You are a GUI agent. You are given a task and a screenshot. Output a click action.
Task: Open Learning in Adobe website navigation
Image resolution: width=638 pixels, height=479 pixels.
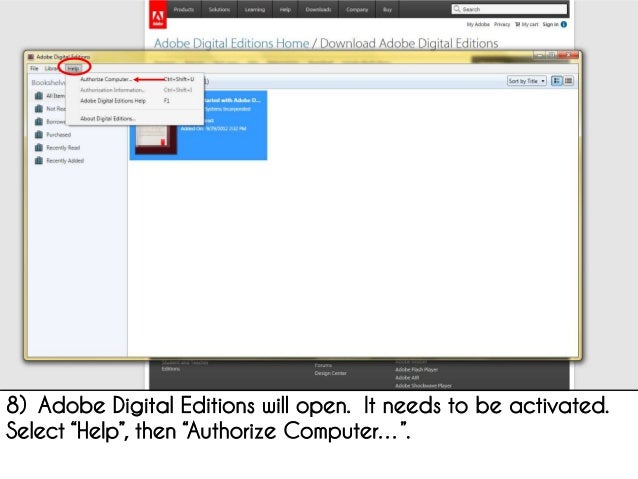click(255, 9)
